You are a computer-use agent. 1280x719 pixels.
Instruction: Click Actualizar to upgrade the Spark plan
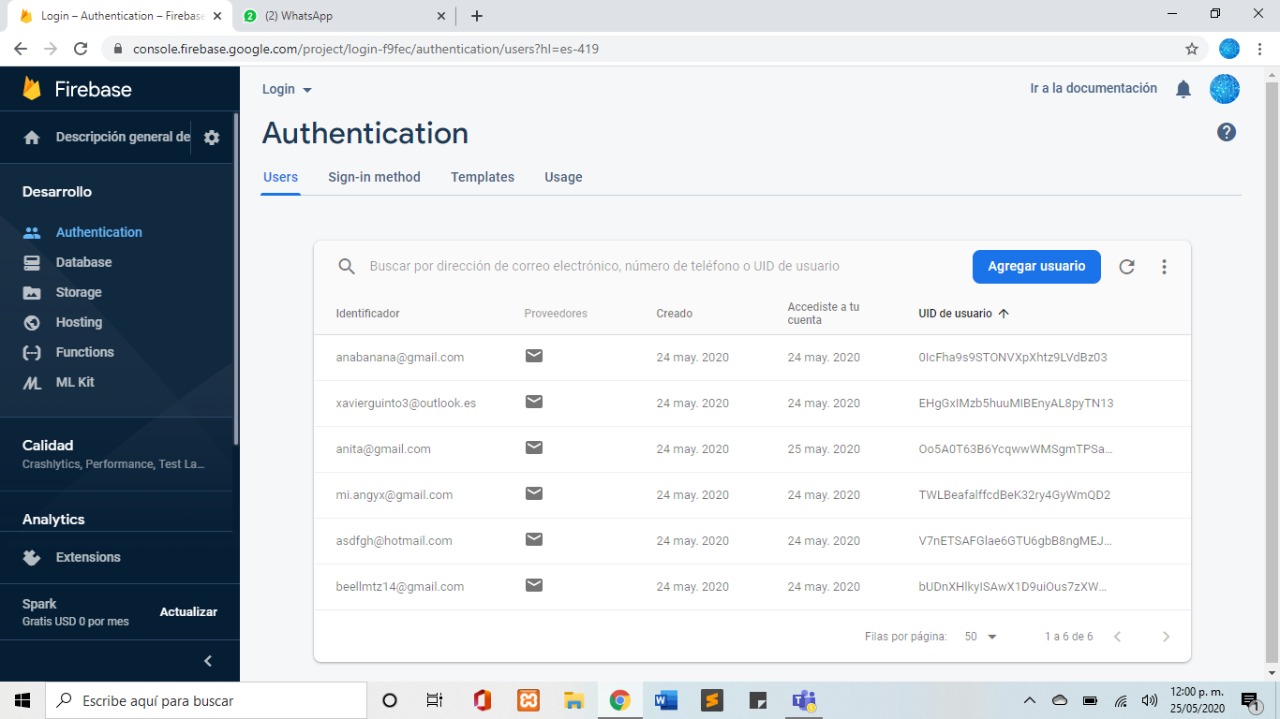(x=188, y=612)
